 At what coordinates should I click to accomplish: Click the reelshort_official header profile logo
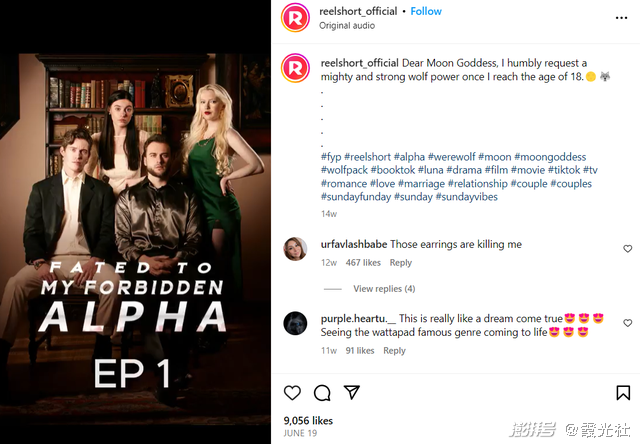pyautogui.click(x=295, y=18)
